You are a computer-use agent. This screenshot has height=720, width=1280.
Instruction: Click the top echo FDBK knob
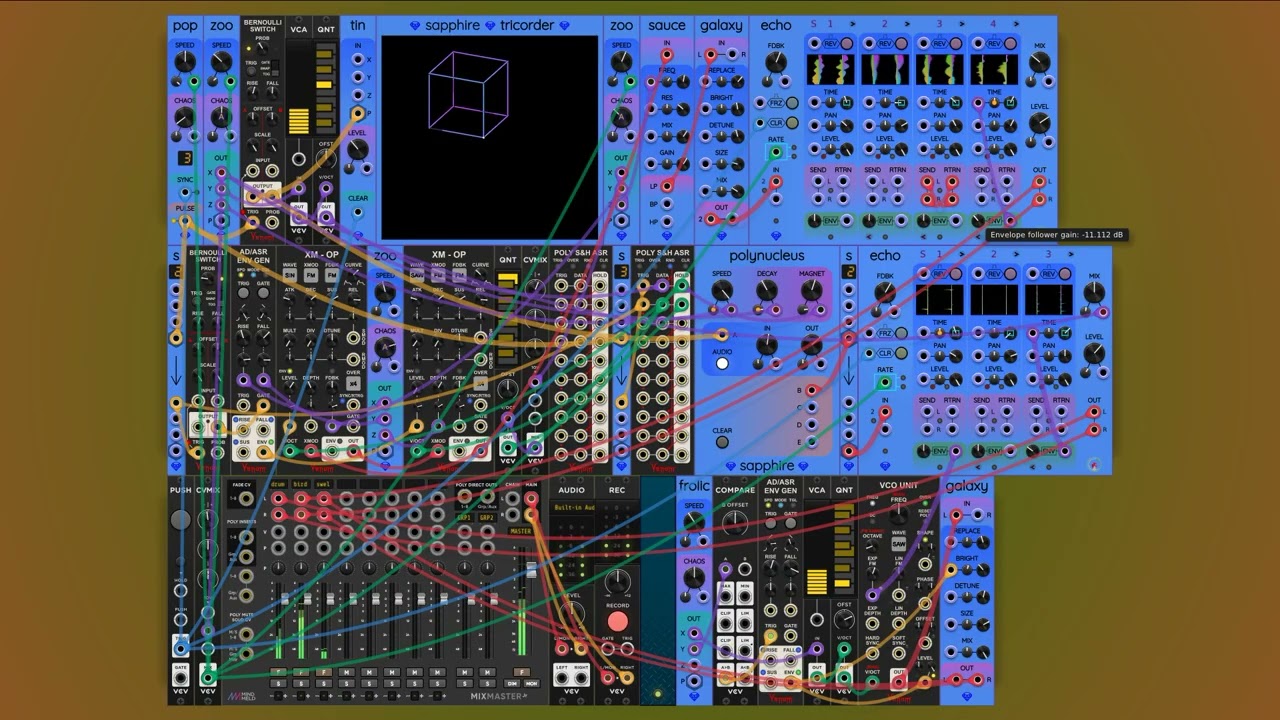775,61
